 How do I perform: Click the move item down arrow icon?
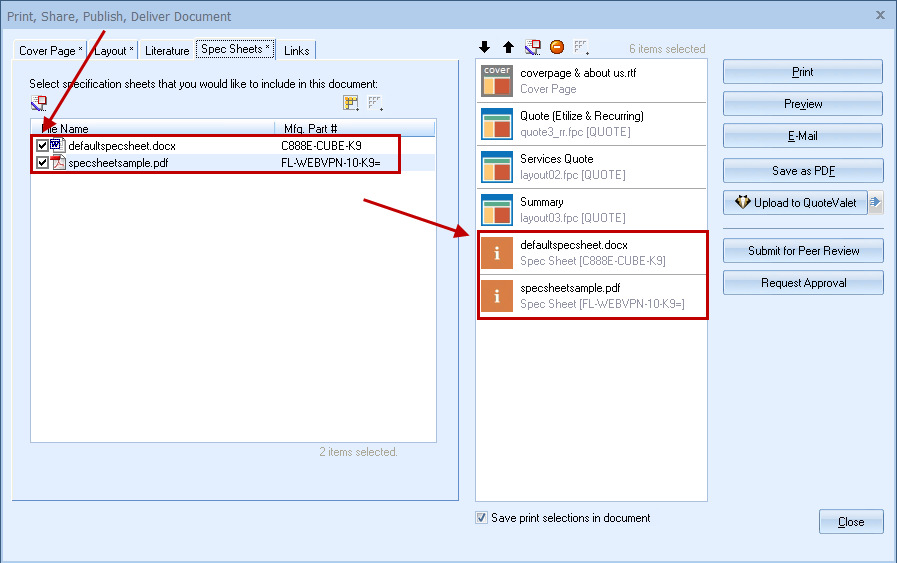pos(485,47)
